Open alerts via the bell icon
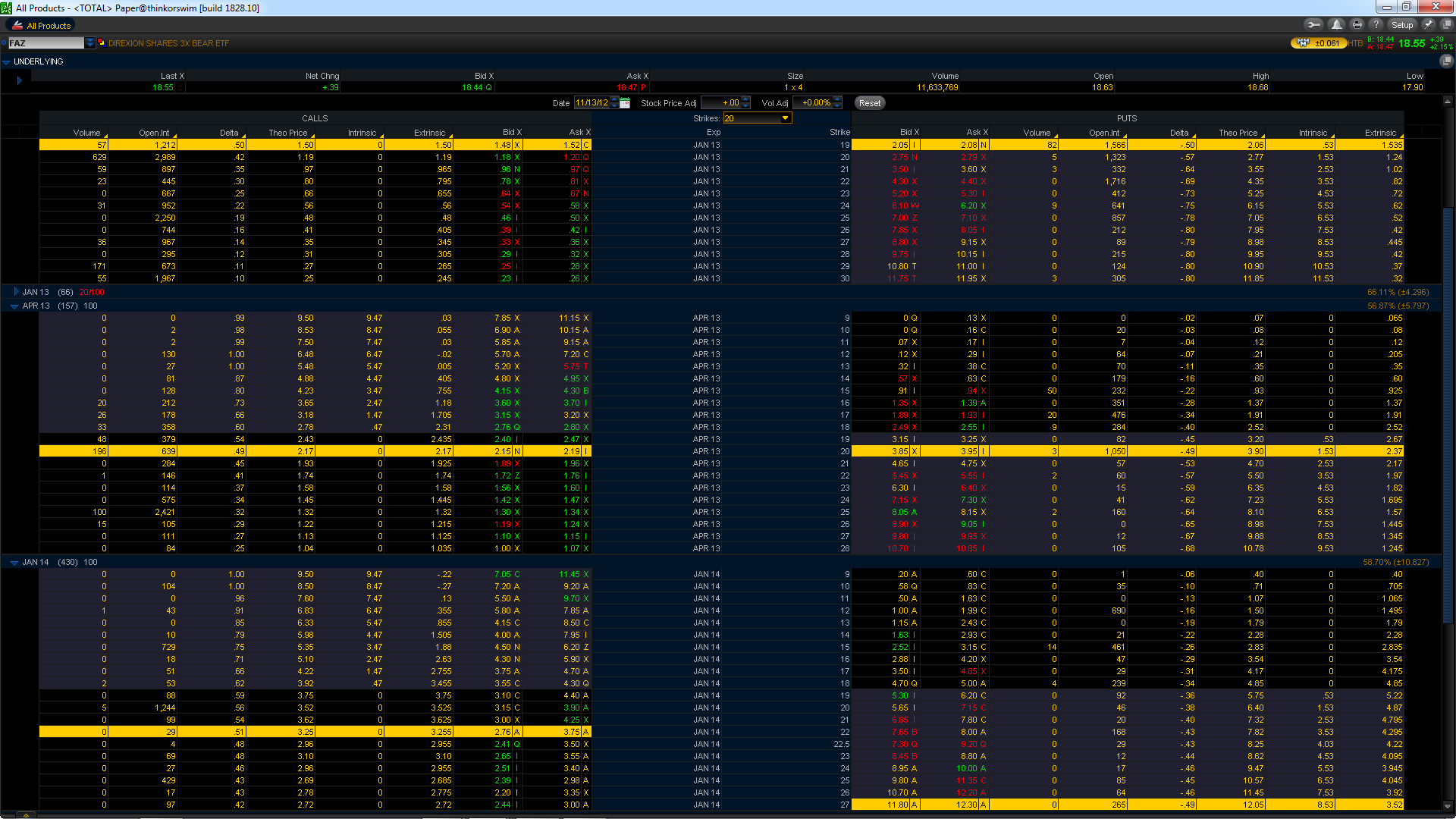 click(x=1336, y=25)
